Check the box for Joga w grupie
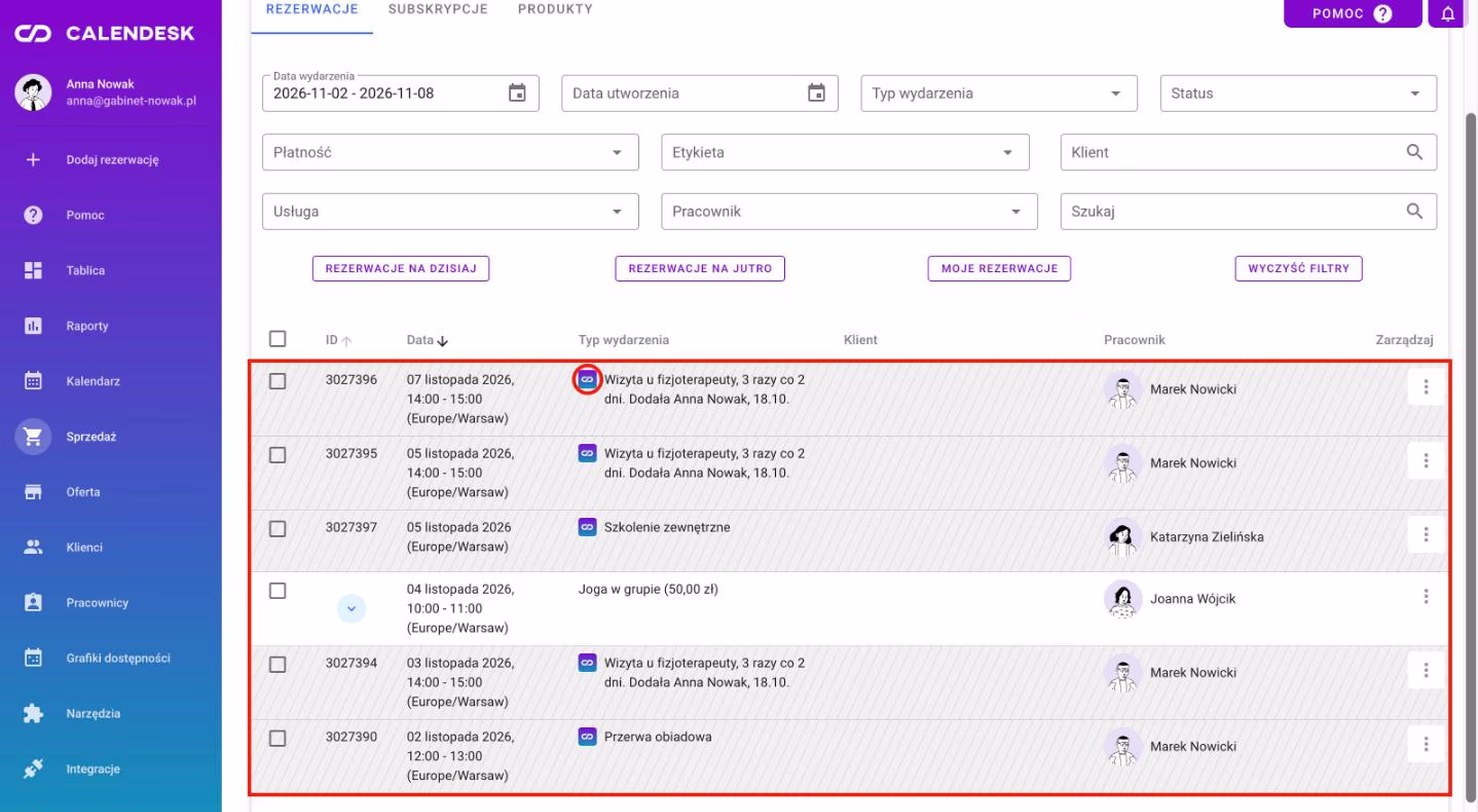1478x812 pixels. pyautogui.click(x=278, y=590)
